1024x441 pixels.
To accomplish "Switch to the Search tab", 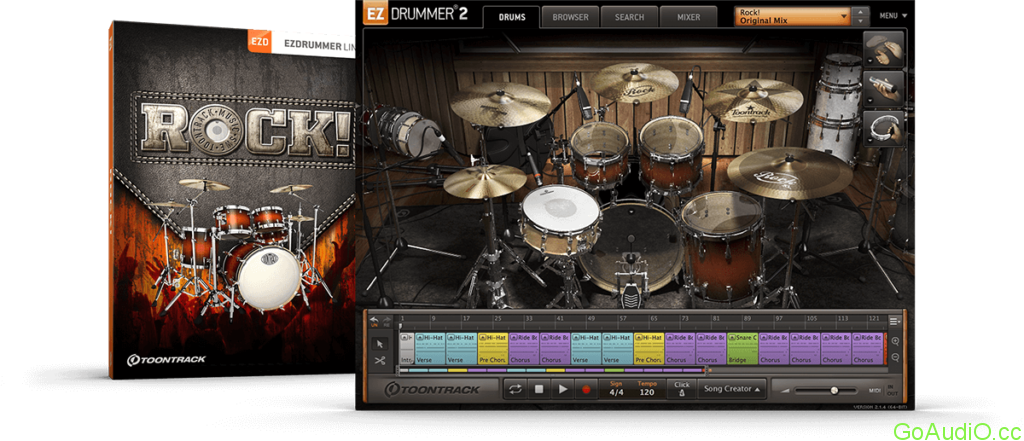I will (x=629, y=17).
